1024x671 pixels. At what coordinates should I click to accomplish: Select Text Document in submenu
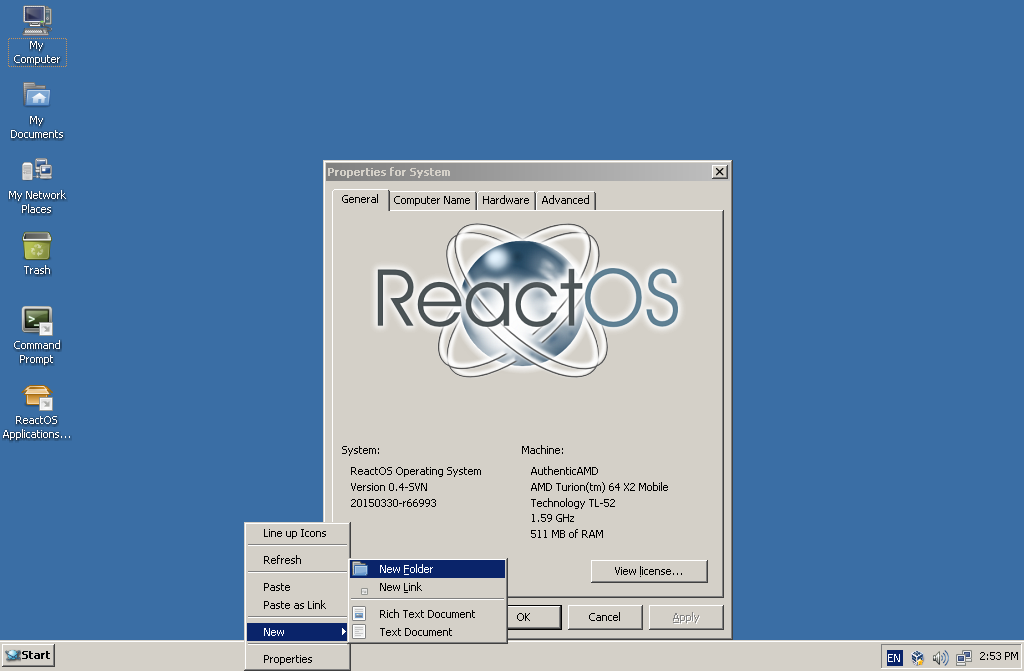click(x=428, y=632)
